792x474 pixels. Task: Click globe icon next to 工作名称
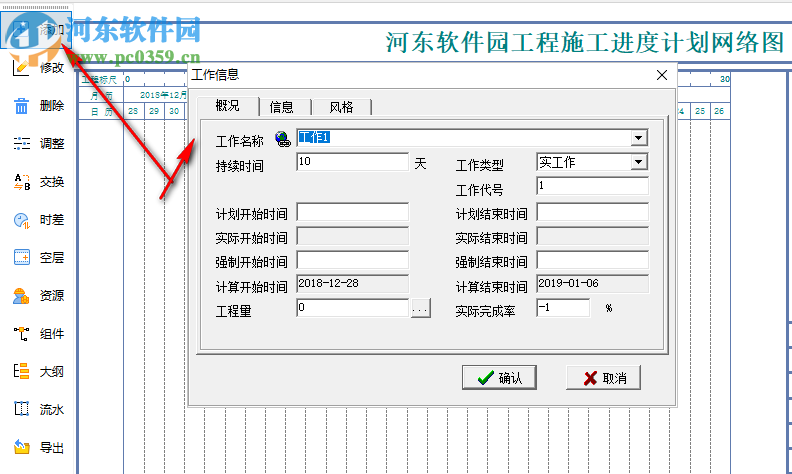click(x=283, y=139)
